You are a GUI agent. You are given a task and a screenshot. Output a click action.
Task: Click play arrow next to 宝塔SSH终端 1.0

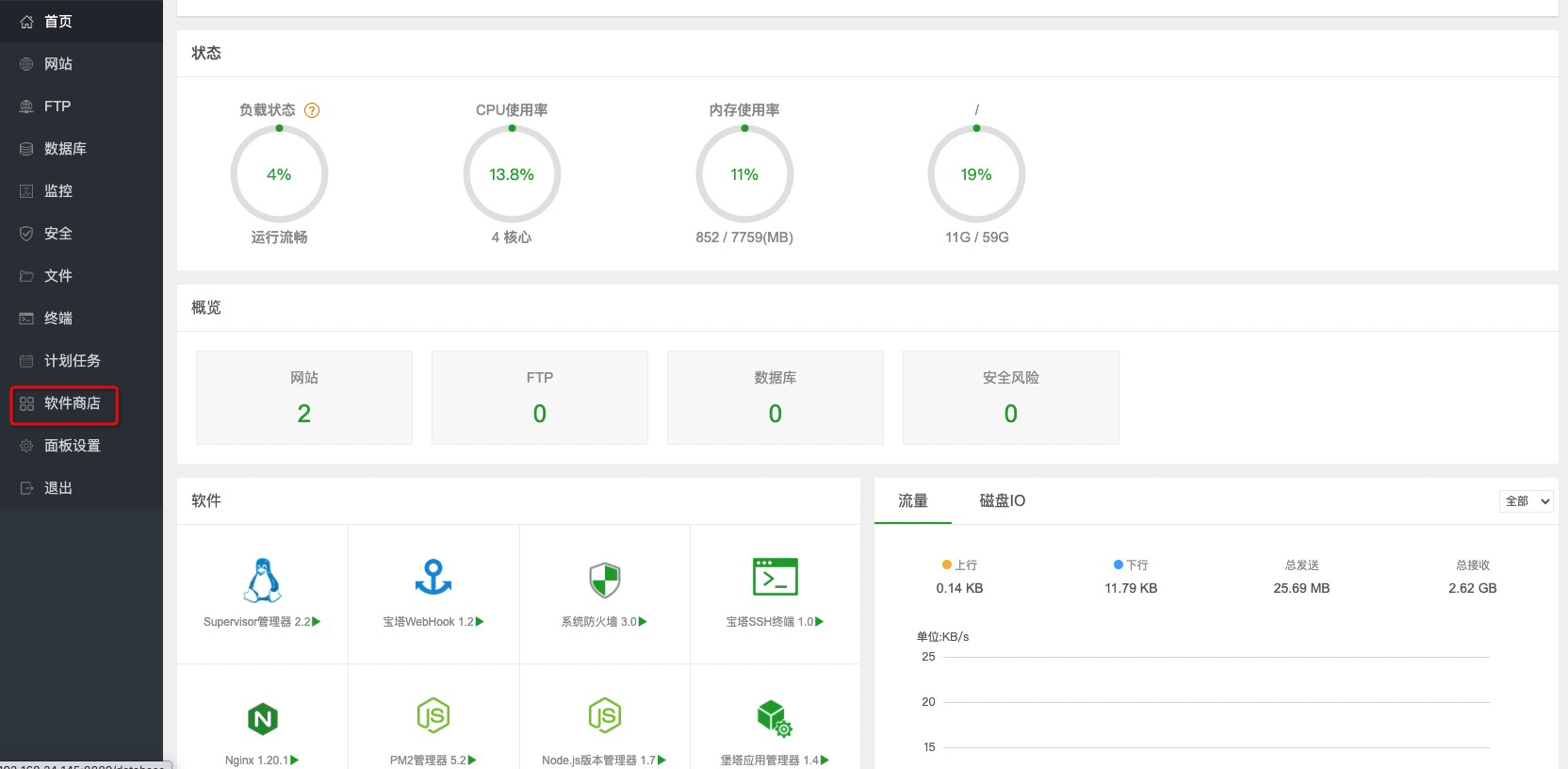[x=819, y=622]
